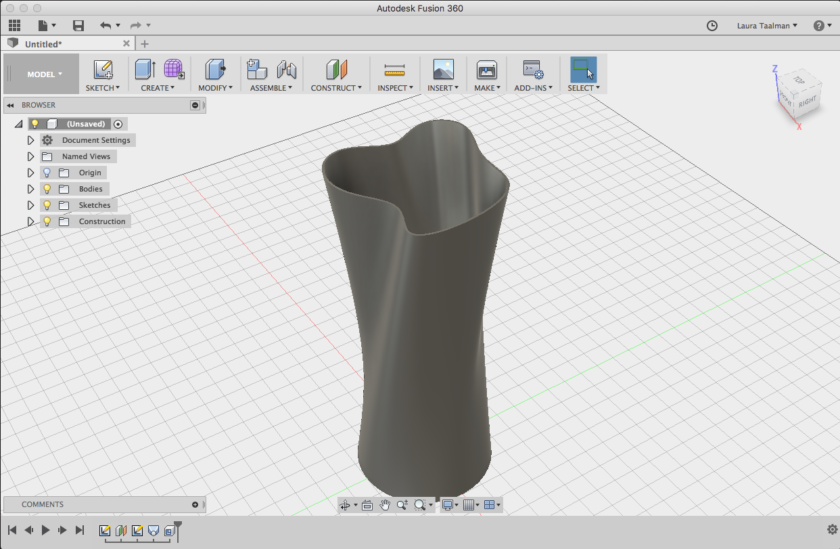Add a new design tab
Viewport: 840px width, 549px height.
click(x=145, y=44)
